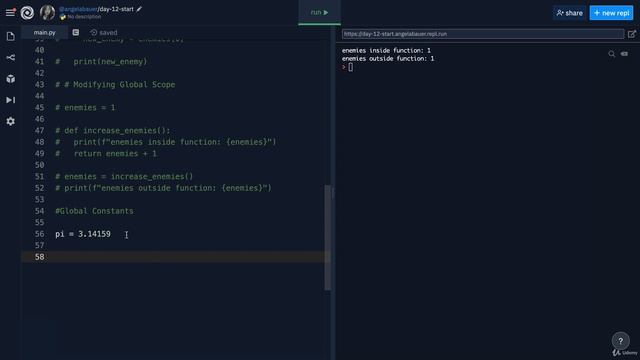Open the user profile avatar
The width and height of the screenshot is (640, 360).
[x=47, y=13]
